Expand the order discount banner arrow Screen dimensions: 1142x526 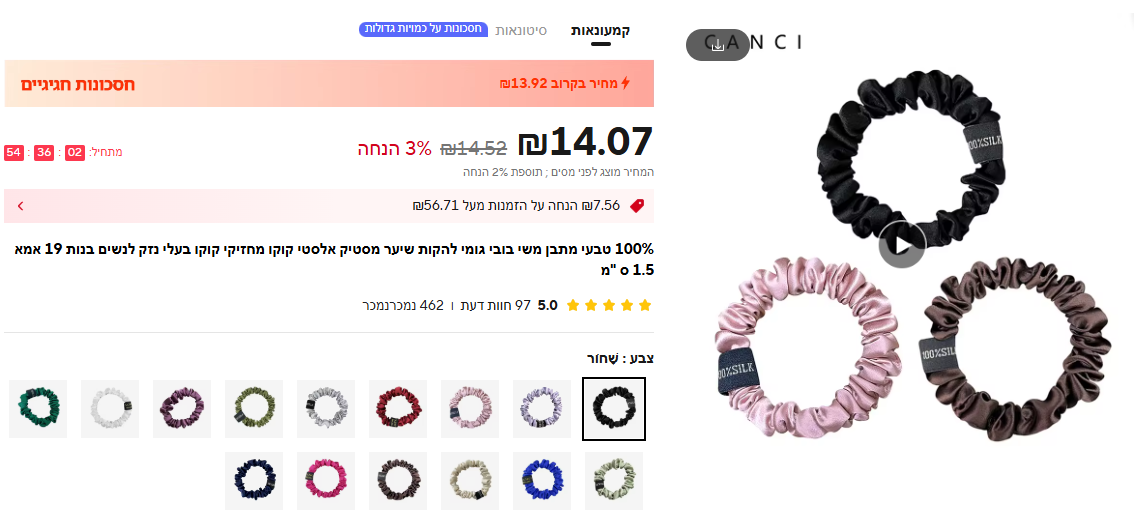tap(20, 205)
